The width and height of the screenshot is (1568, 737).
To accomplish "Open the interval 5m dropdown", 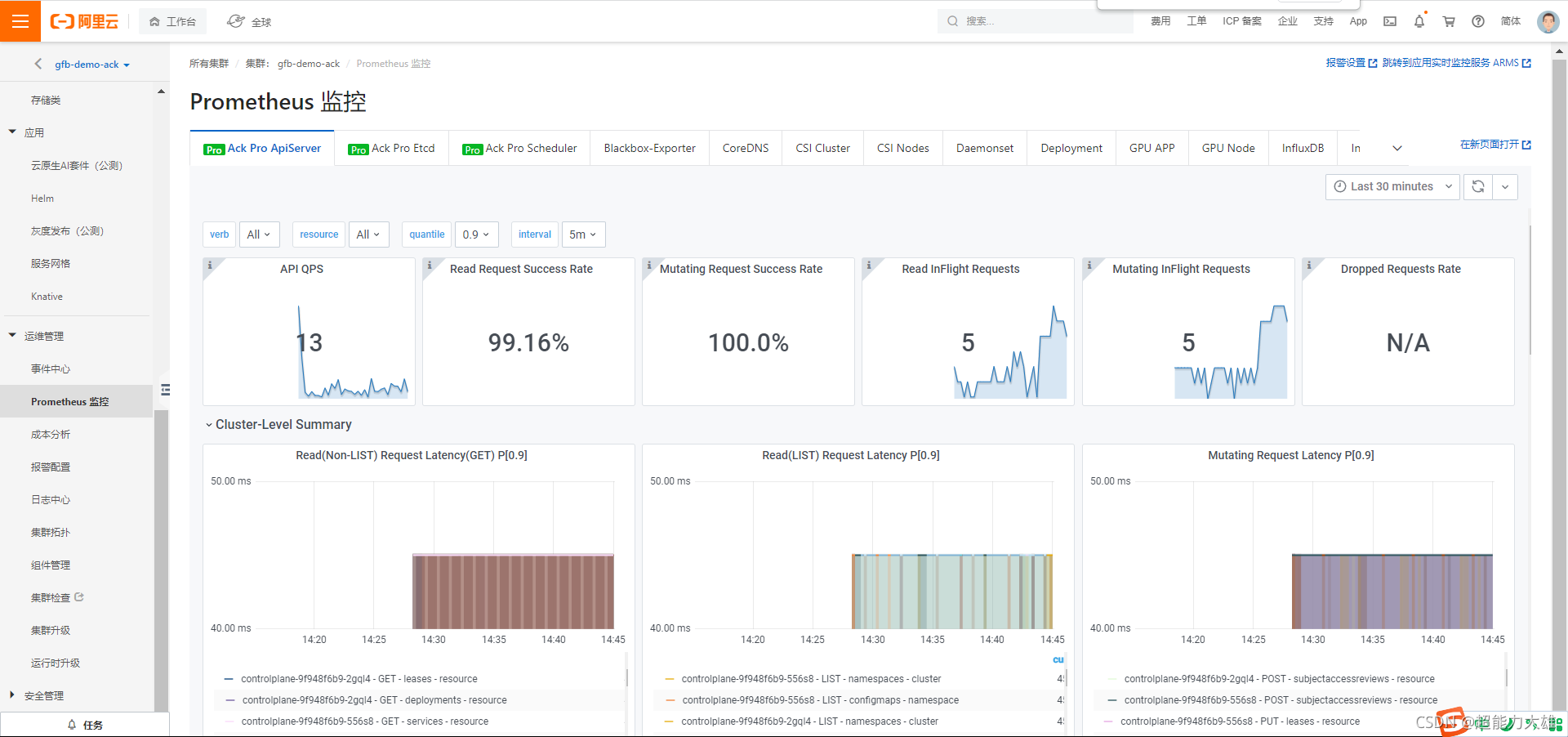I will tap(583, 234).
